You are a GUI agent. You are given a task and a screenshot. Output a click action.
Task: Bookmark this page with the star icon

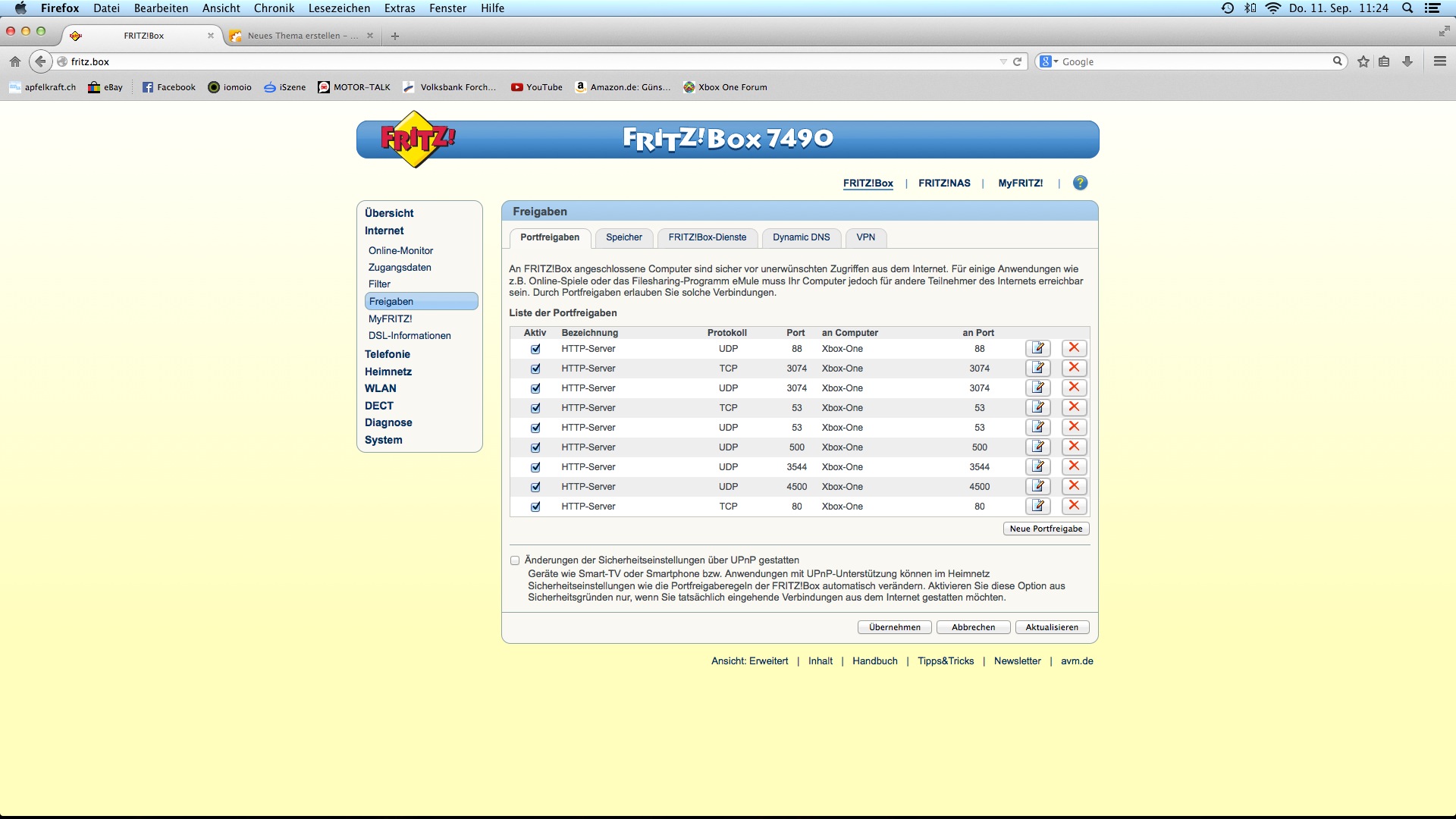tap(1363, 61)
